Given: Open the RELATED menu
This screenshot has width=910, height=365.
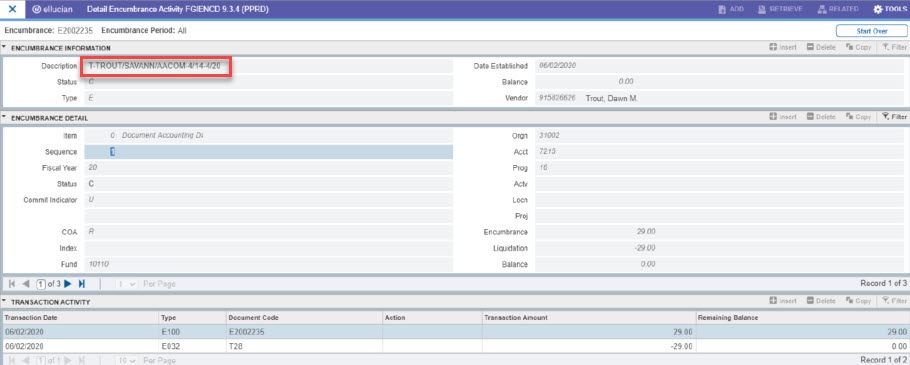Looking at the screenshot, I should (838, 9).
